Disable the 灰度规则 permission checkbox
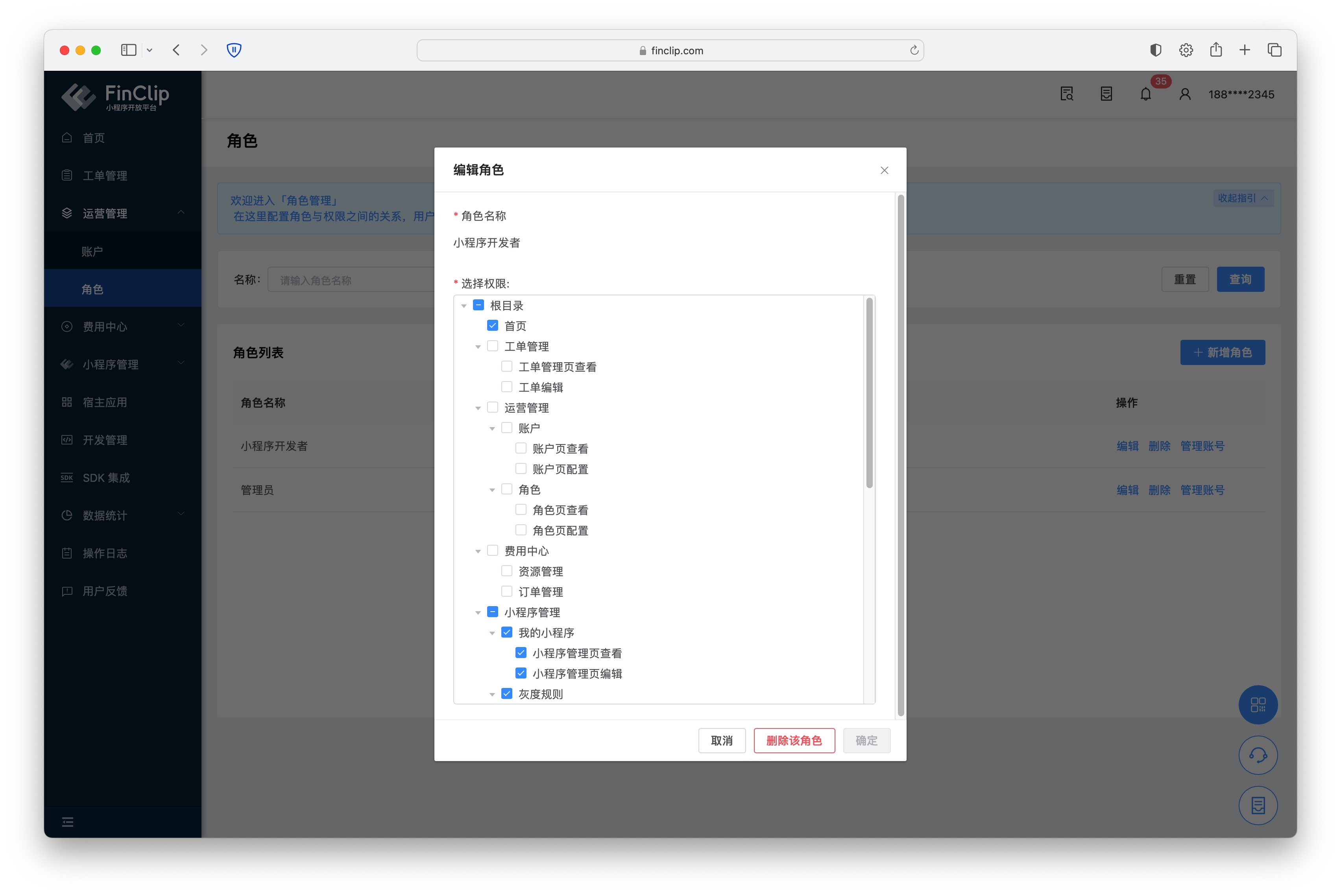 pyautogui.click(x=506, y=693)
